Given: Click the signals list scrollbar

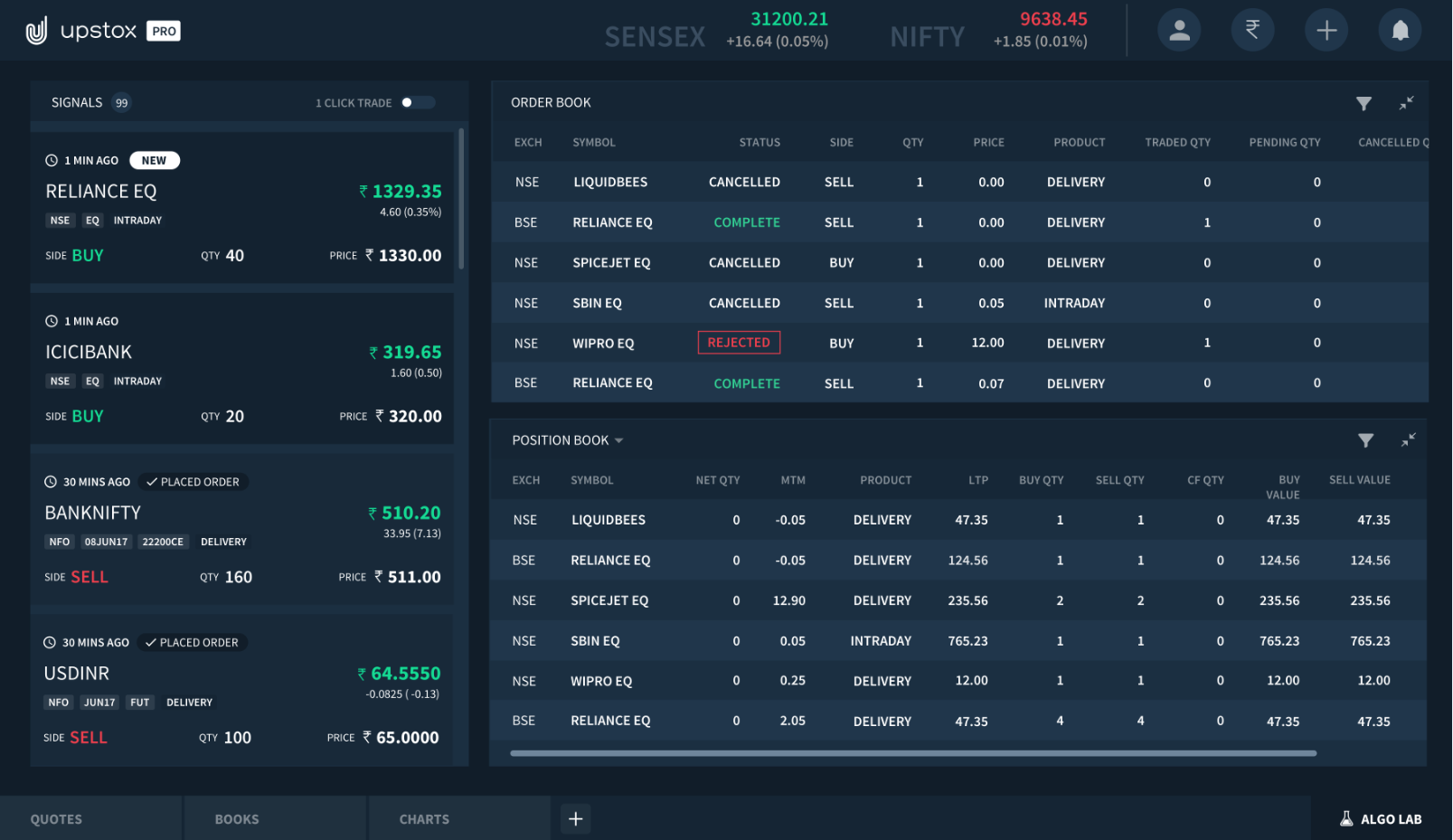Looking at the screenshot, I should click(461, 199).
